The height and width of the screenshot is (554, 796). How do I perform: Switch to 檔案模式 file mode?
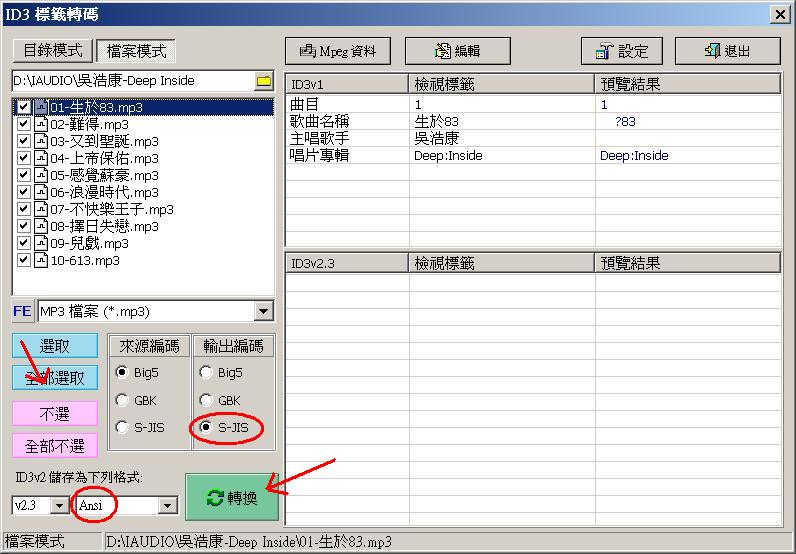(134, 51)
